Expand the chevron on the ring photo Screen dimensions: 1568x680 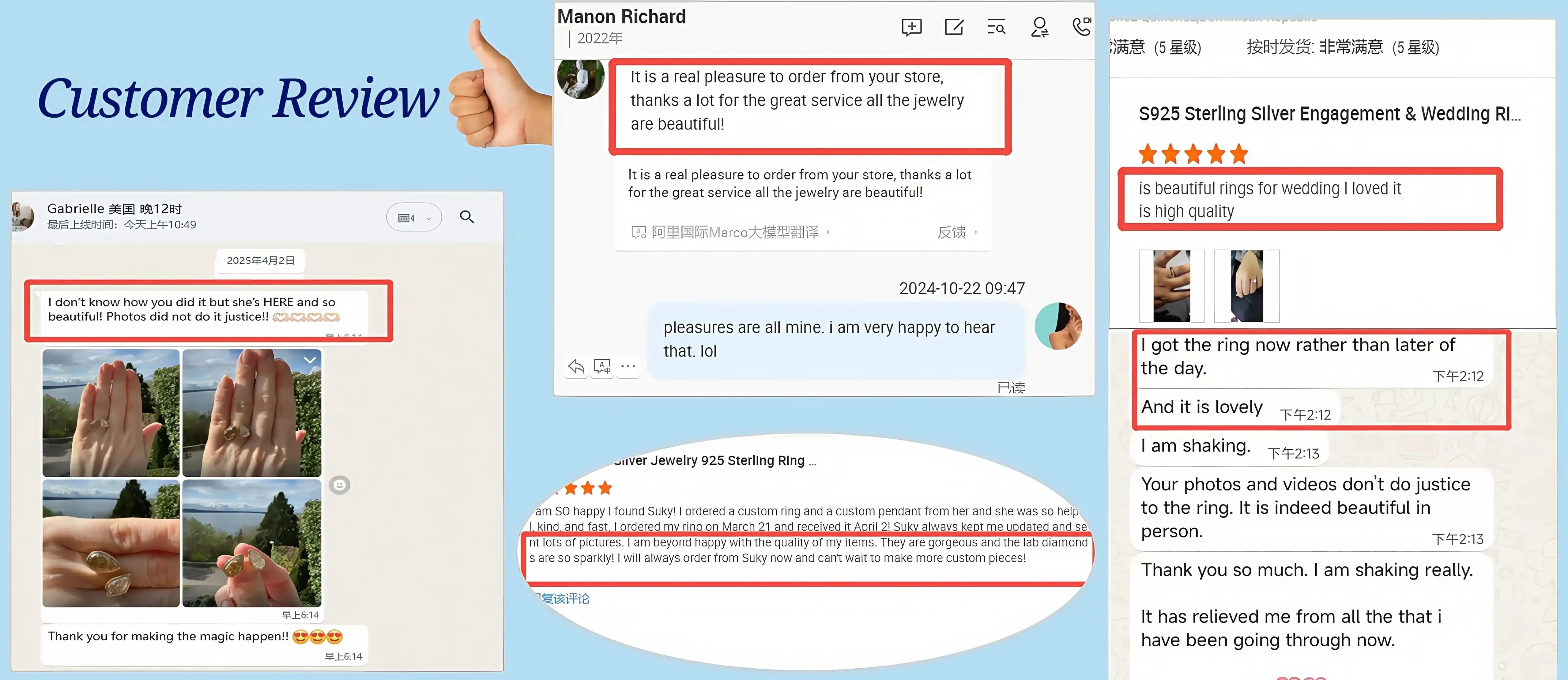(x=310, y=360)
